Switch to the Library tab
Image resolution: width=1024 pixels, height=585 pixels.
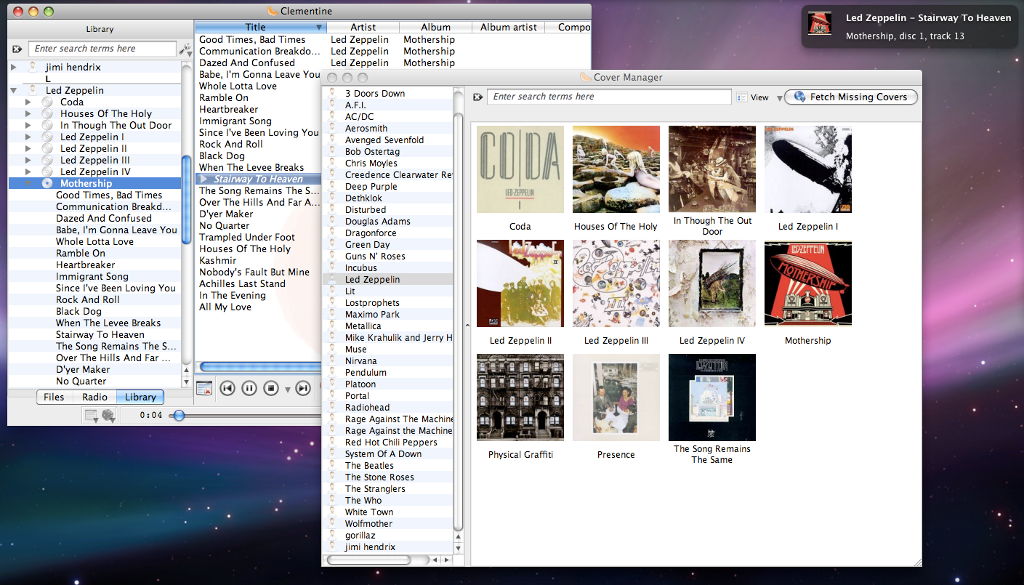(140, 397)
